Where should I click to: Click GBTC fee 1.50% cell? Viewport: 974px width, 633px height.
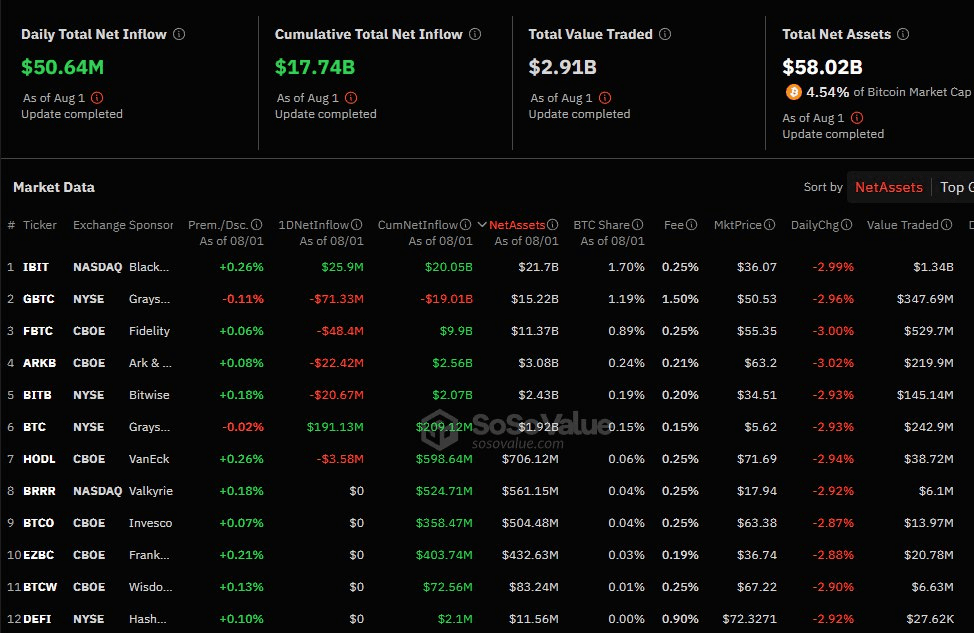[x=680, y=299]
